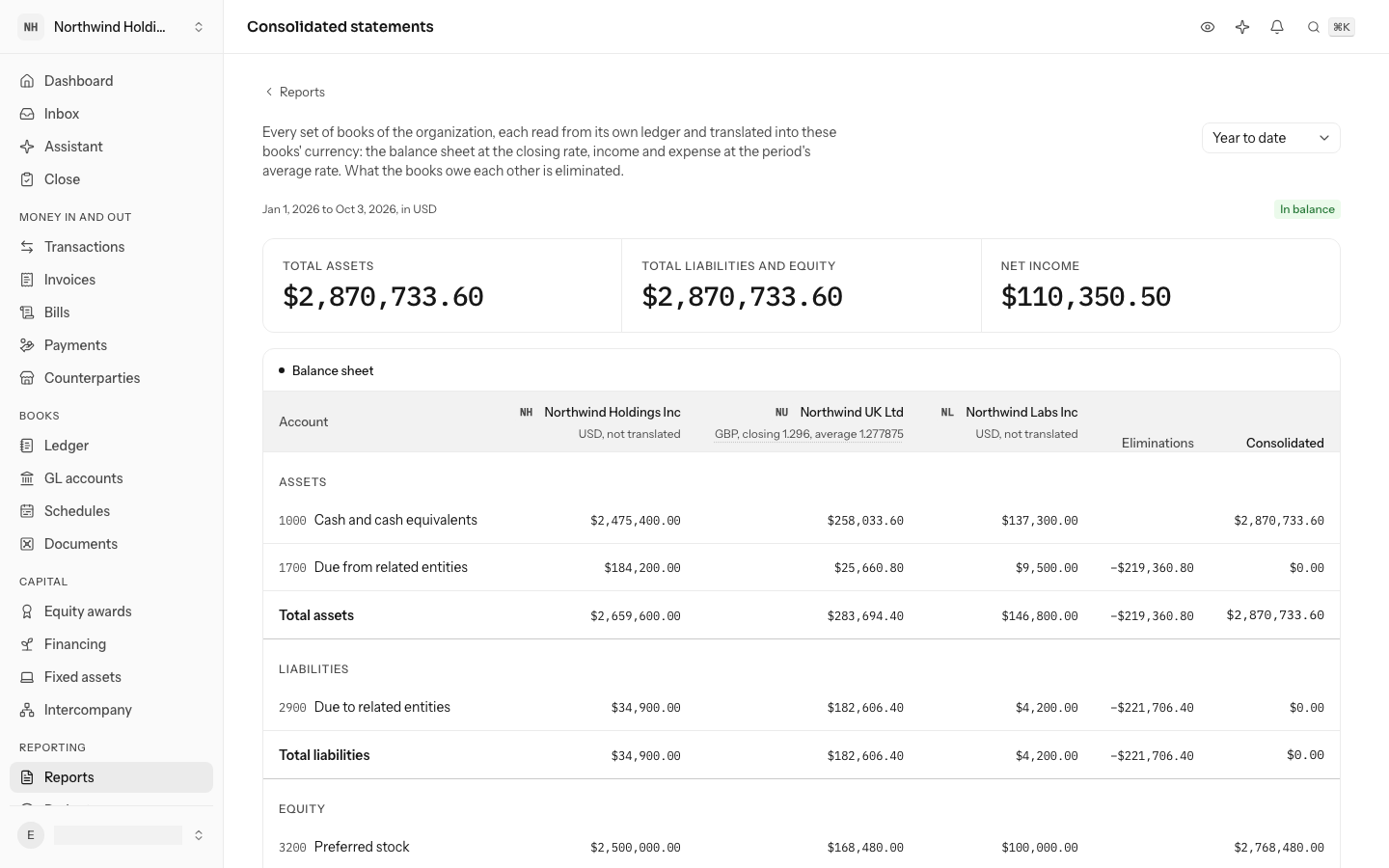Click the Cash and cash equivalents account row
1389x868 pixels.
click(801, 520)
